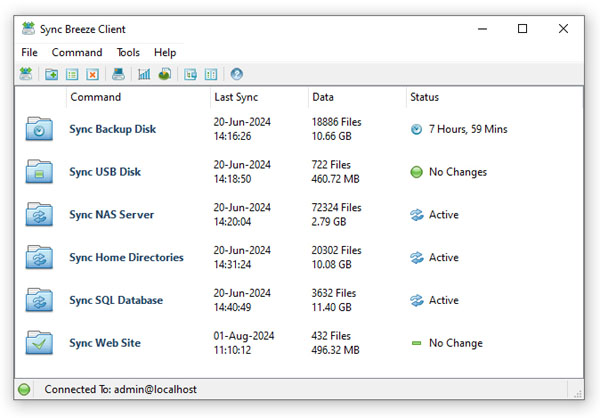Viewport: 600px width, 418px height.
Task: Open the Help menu
Action: [165, 52]
